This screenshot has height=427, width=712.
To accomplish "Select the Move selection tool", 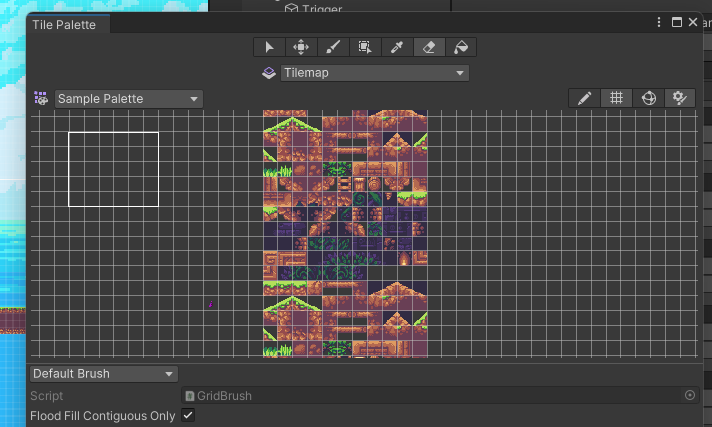I will (x=301, y=47).
